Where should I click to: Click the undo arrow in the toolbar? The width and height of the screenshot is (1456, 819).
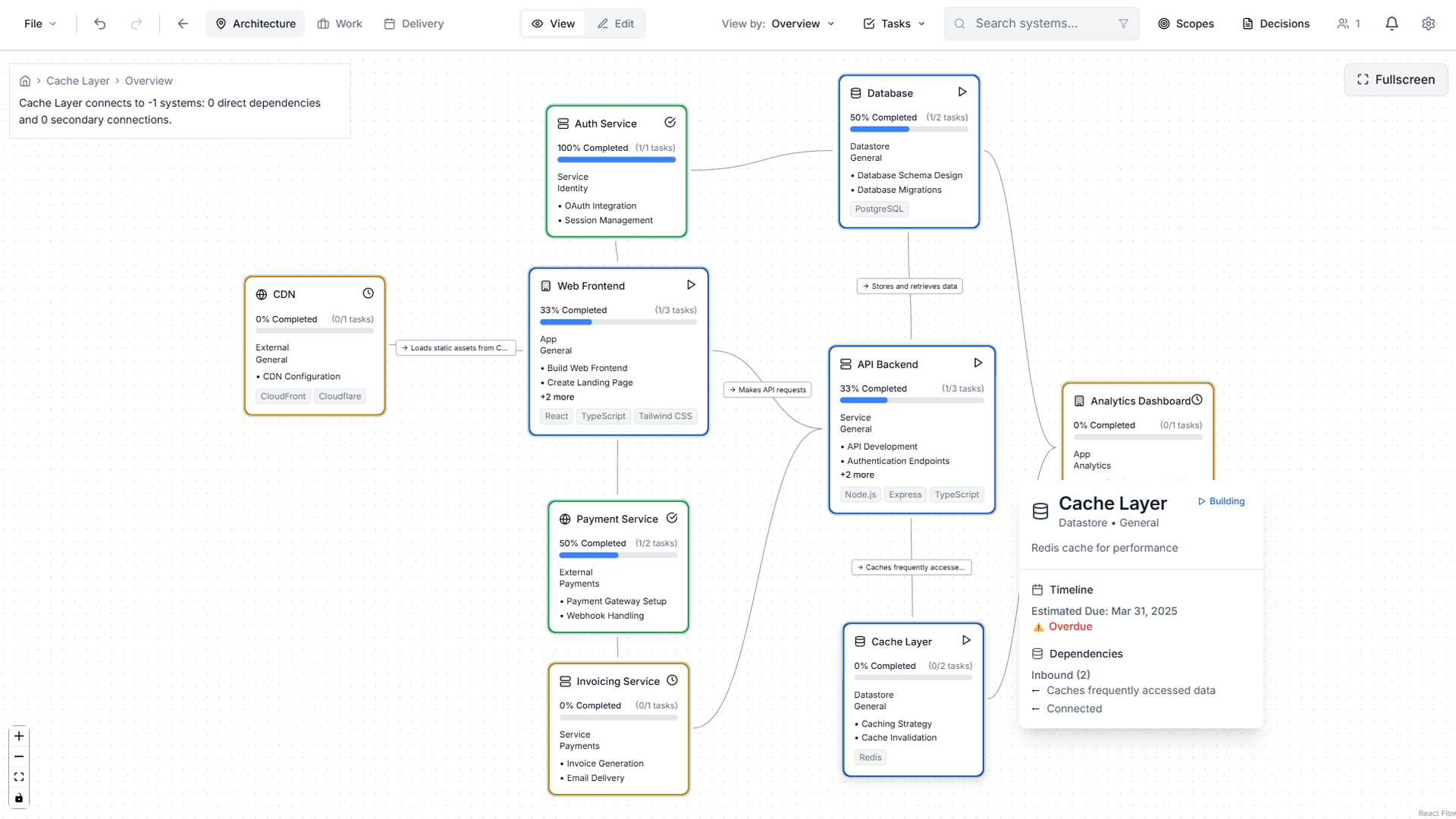point(99,24)
